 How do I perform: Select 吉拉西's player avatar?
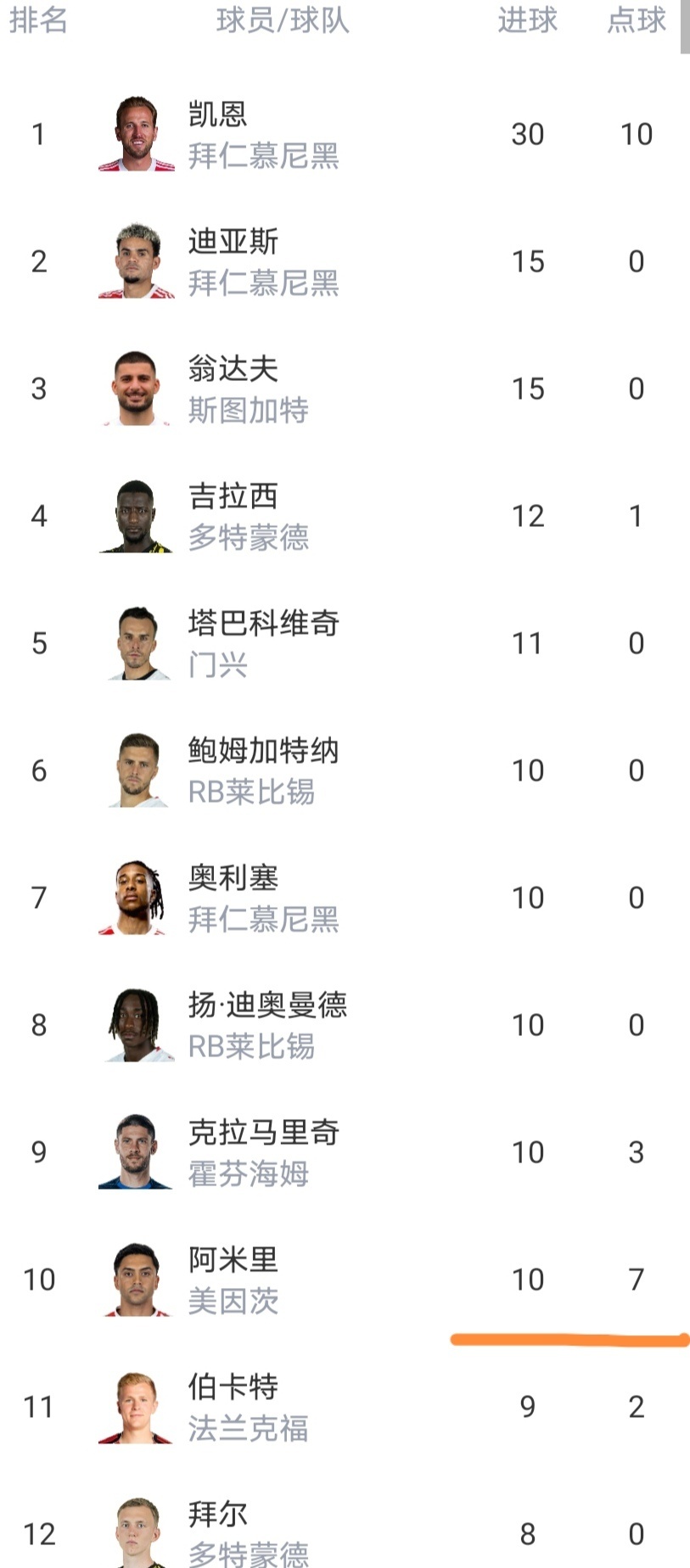coord(137,516)
